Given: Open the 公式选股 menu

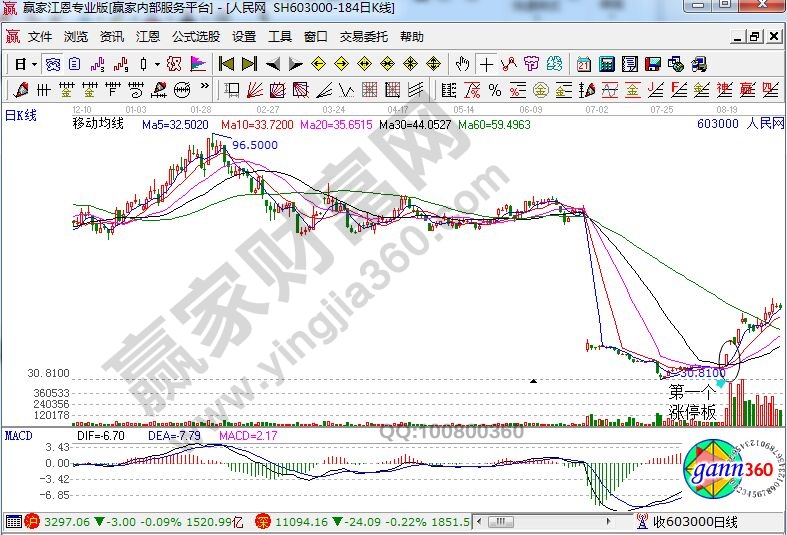Looking at the screenshot, I should click(195, 37).
